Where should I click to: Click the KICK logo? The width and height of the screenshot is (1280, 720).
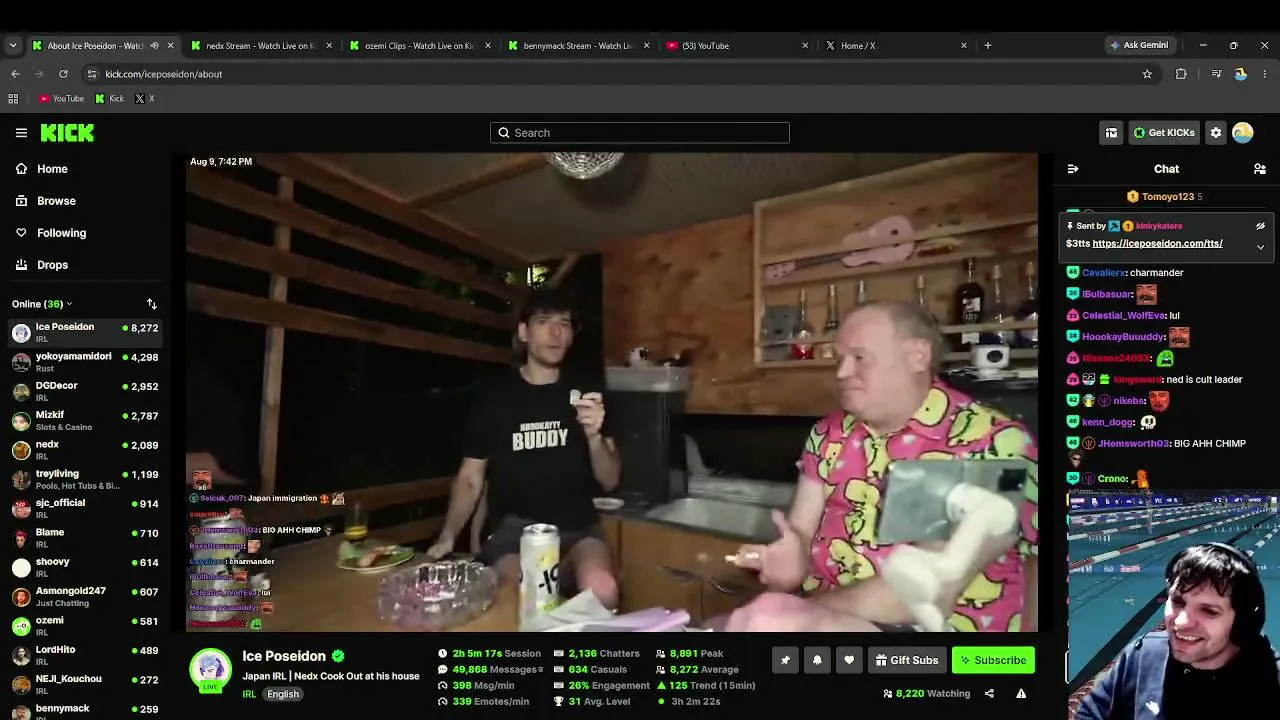[x=67, y=132]
